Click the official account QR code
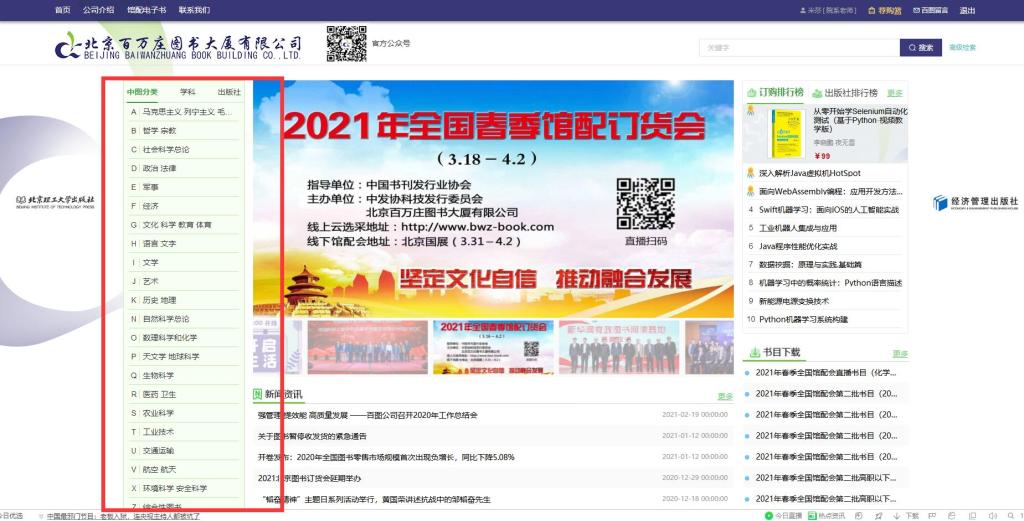Image resolution: width=1024 pixels, height=521 pixels. (x=346, y=44)
